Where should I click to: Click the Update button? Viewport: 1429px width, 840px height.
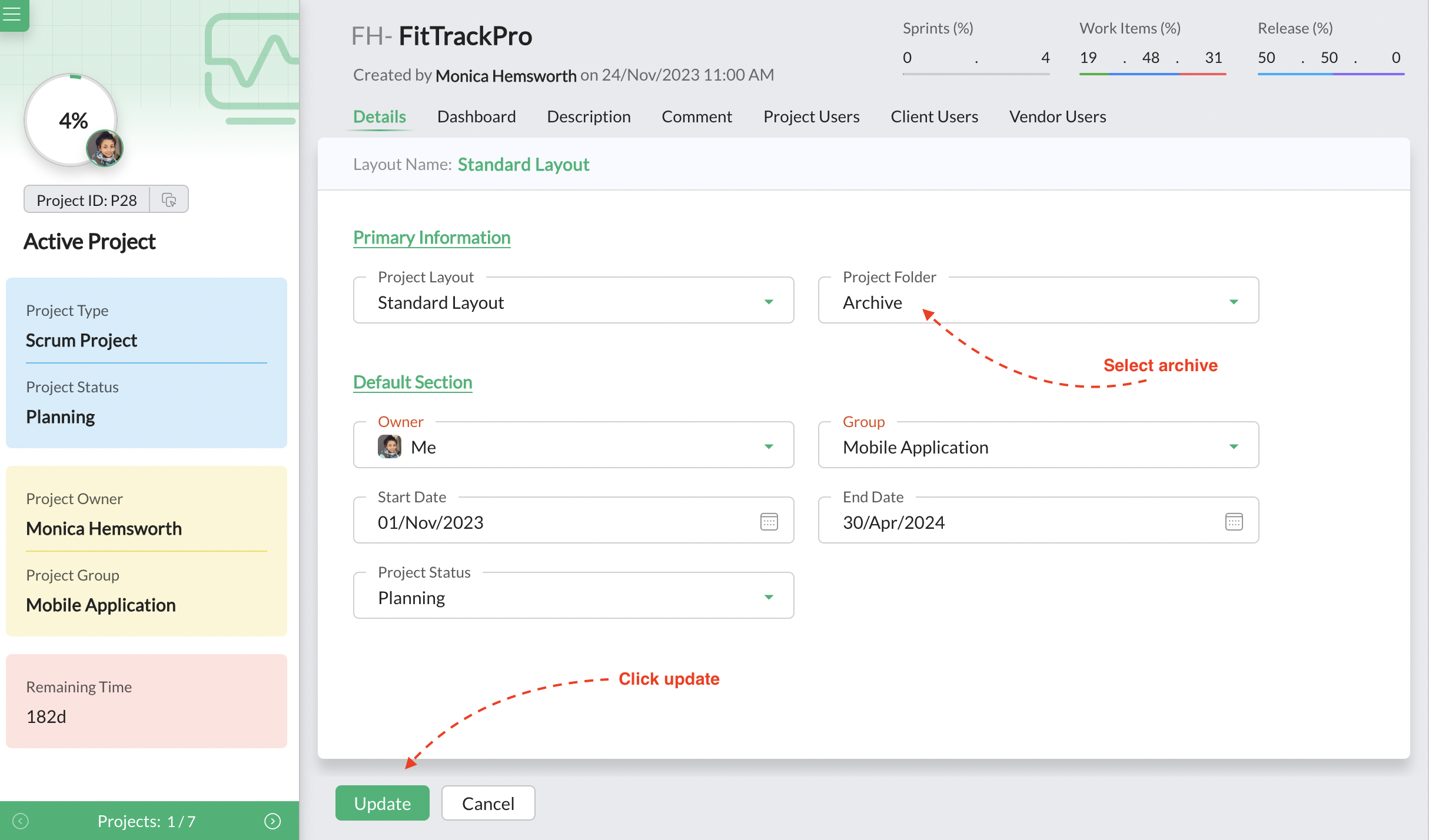(x=383, y=803)
